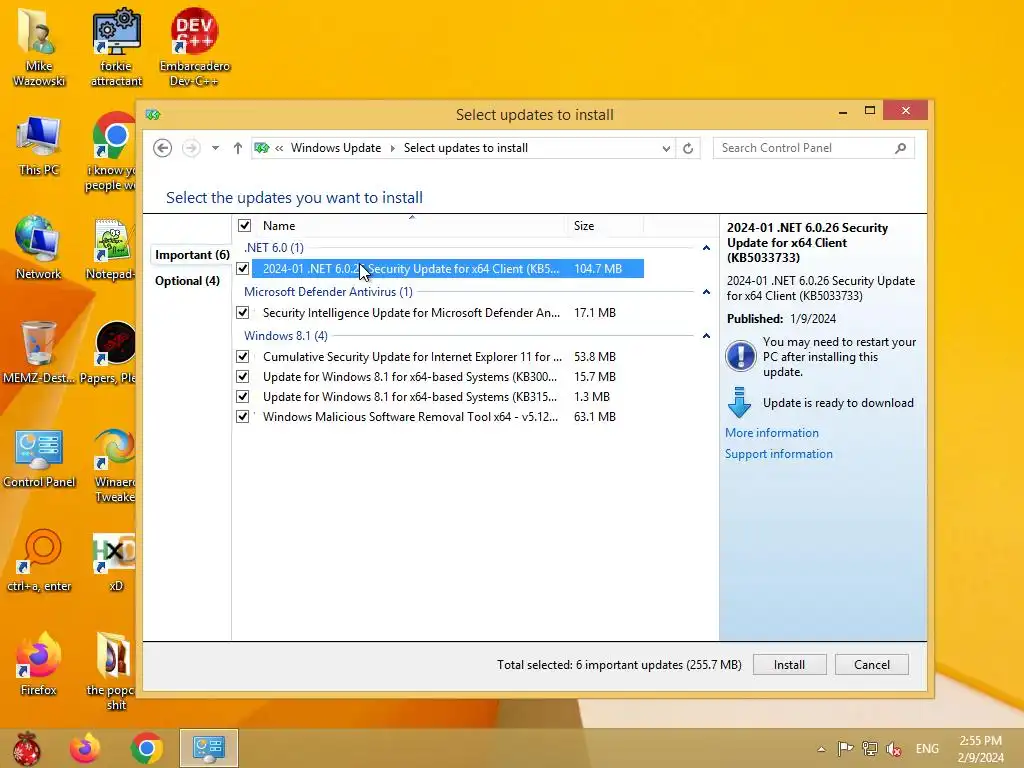The width and height of the screenshot is (1024, 768).
Task: Sort by the Name column header
Action: tap(411, 225)
